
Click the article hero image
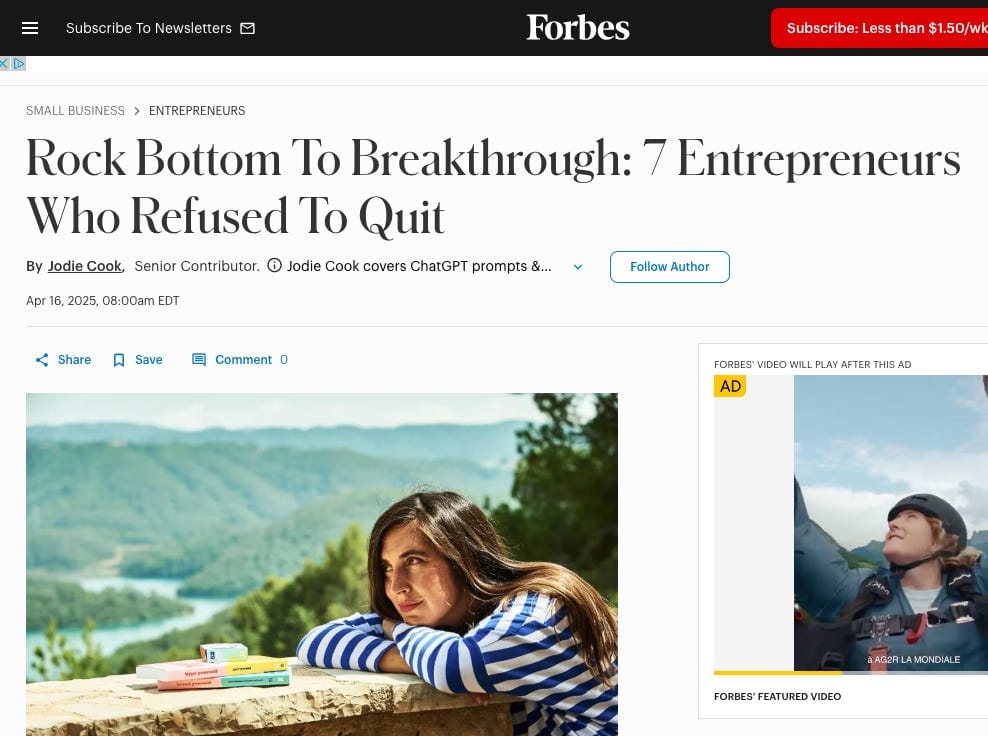tap(322, 564)
